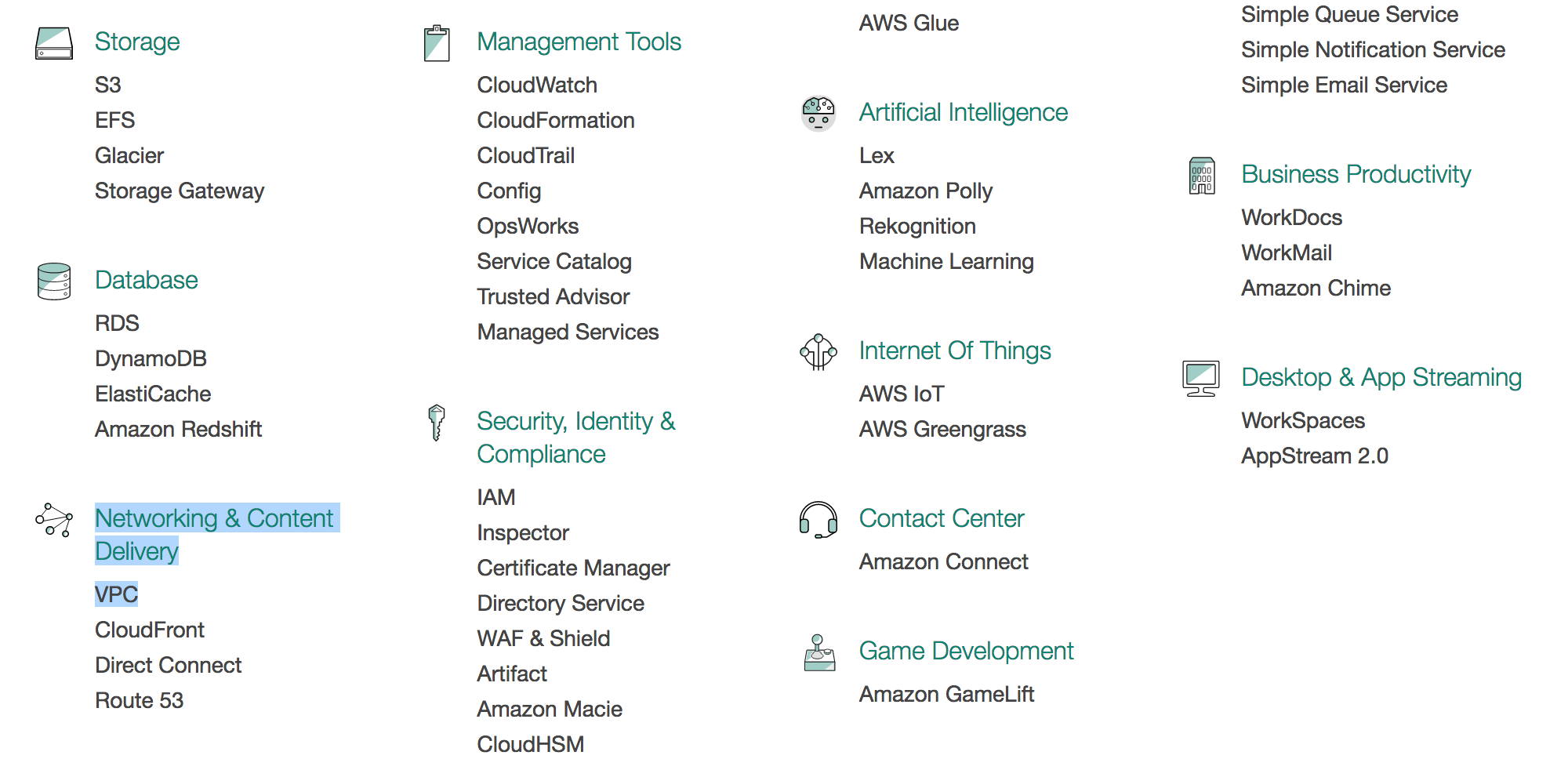Image resolution: width=1568 pixels, height=759 pixels.
Task: Click the Management Tools clipboard icon
Action: [x=437, y=43]
